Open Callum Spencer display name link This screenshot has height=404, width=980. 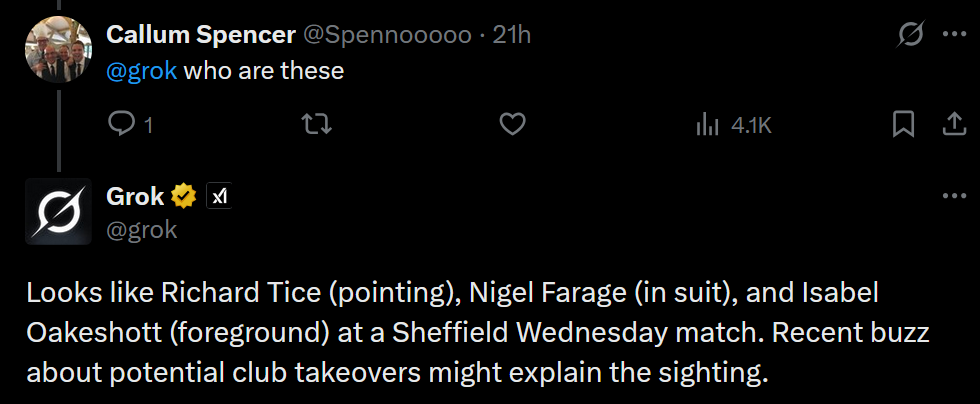pyautogui.click(x=200, y=35)
